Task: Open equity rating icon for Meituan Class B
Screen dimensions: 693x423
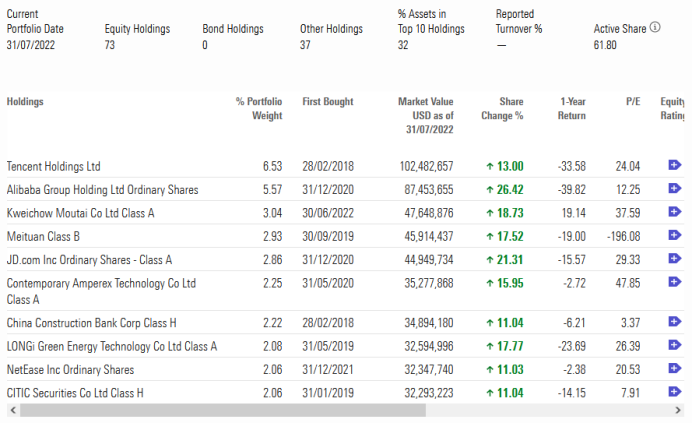Action: click(674, 236)
